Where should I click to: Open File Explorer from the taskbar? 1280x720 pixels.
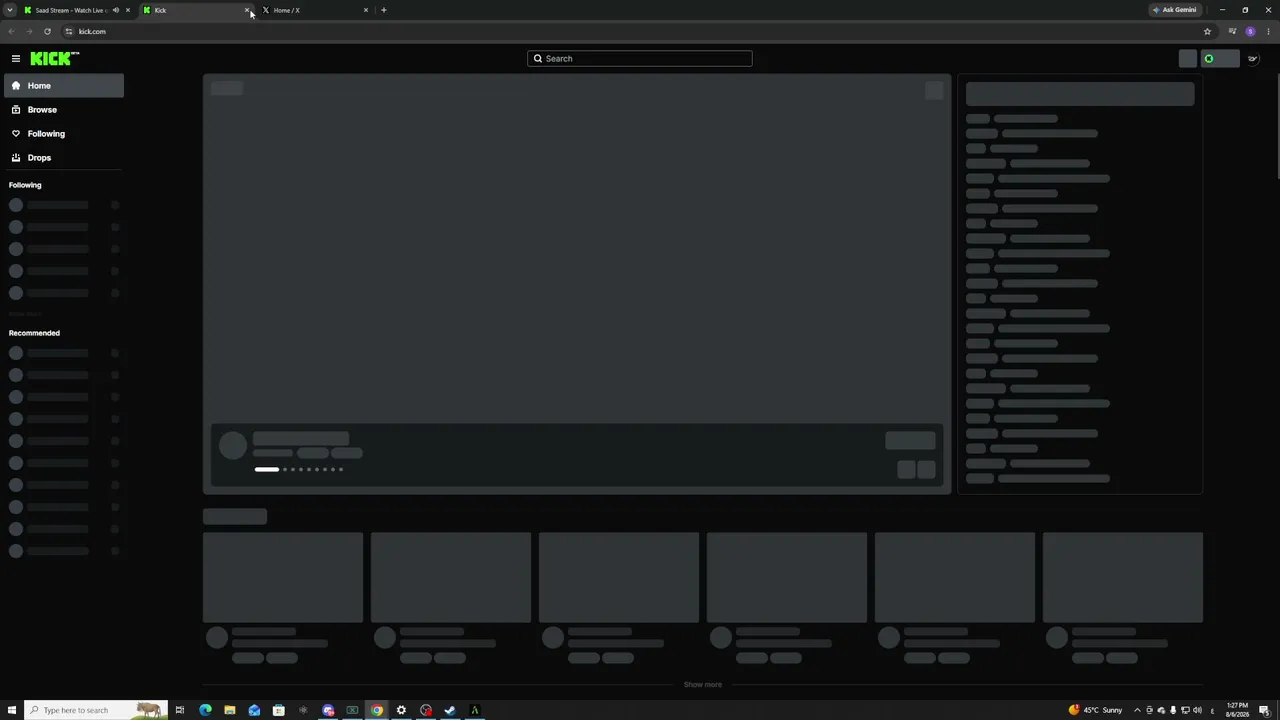click(x=230, y=710)
